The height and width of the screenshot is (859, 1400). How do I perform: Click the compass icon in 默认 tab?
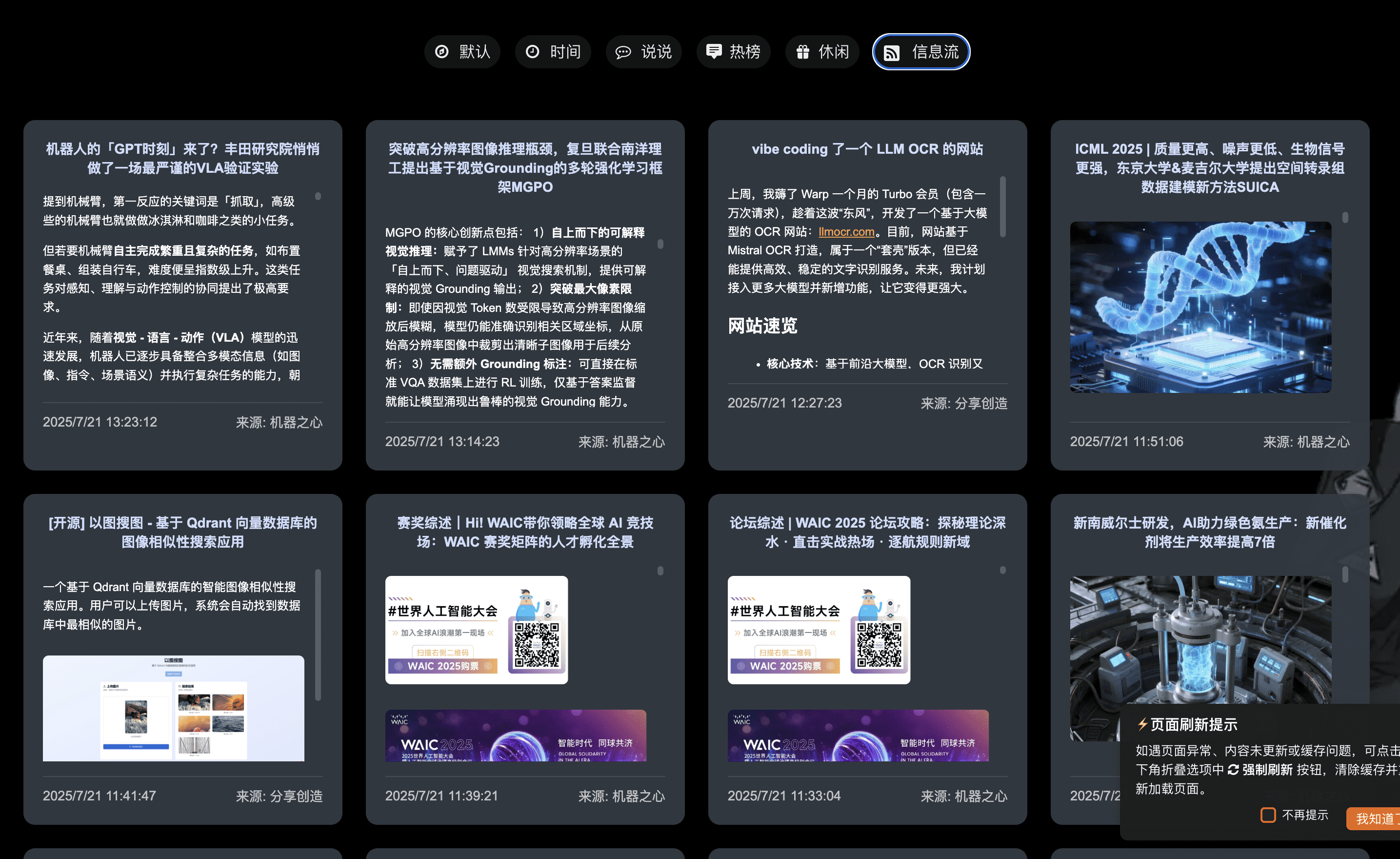pos(441,52)
